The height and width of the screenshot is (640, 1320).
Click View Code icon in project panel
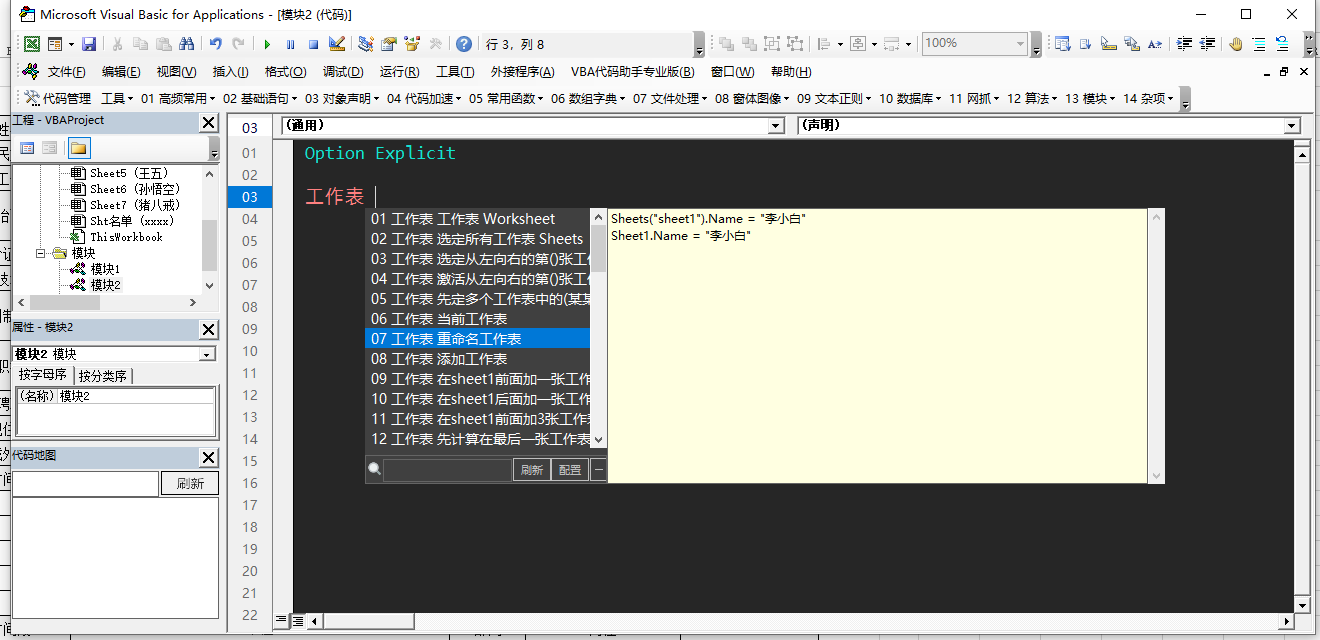click(27, 148)
